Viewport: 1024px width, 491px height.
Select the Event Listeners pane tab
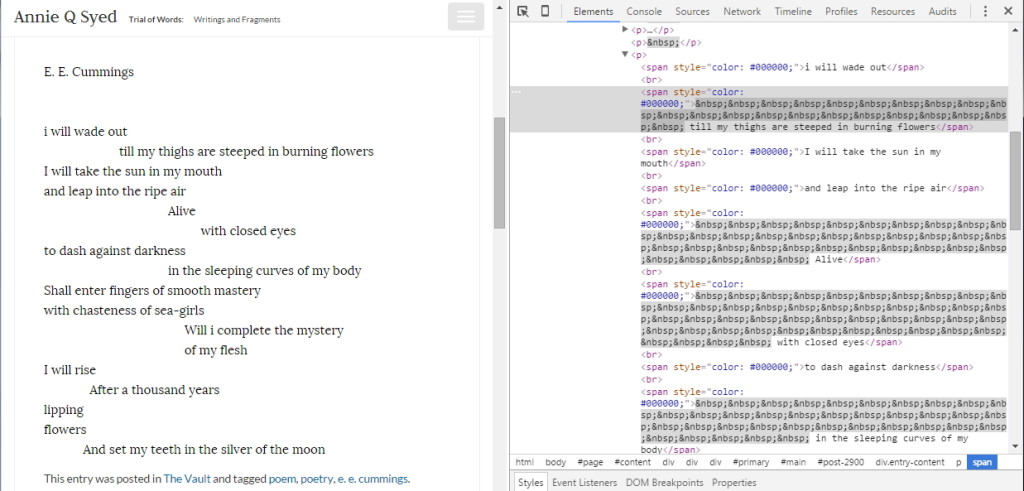584,483
